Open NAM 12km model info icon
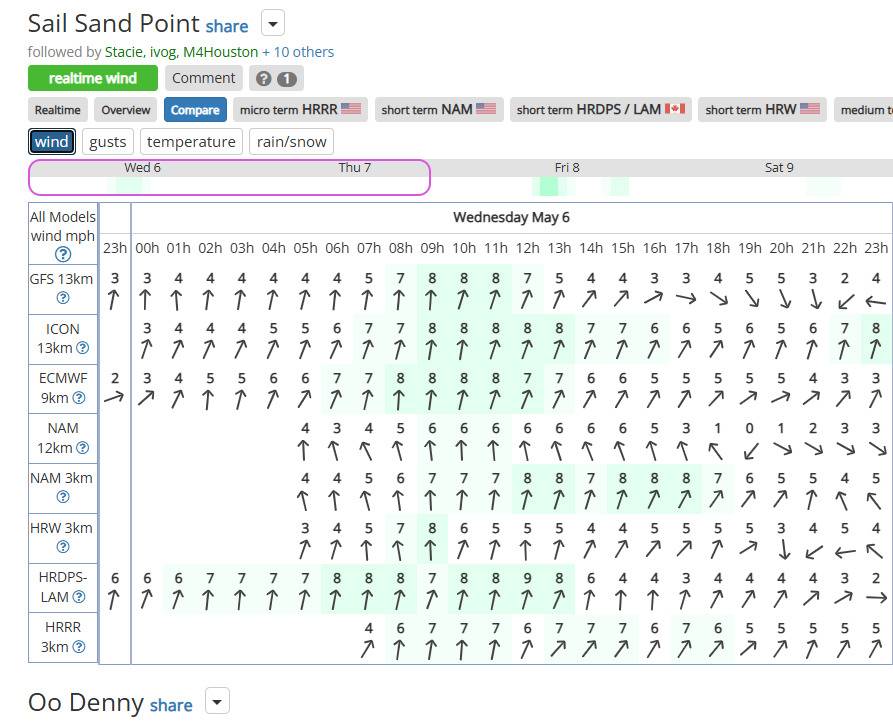This screenshot has width=893, height=721. pos(83,448)
